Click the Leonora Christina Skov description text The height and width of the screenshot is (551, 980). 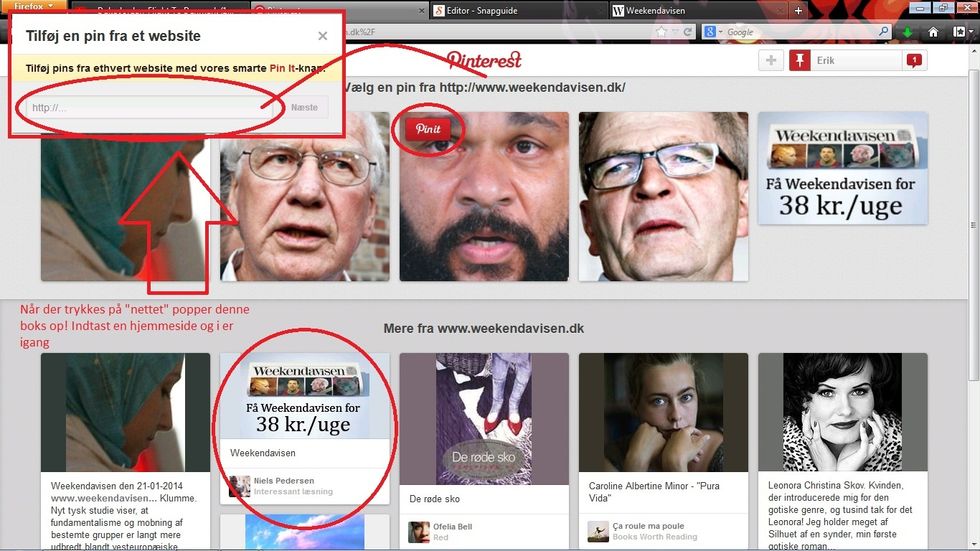click(840, 515)
